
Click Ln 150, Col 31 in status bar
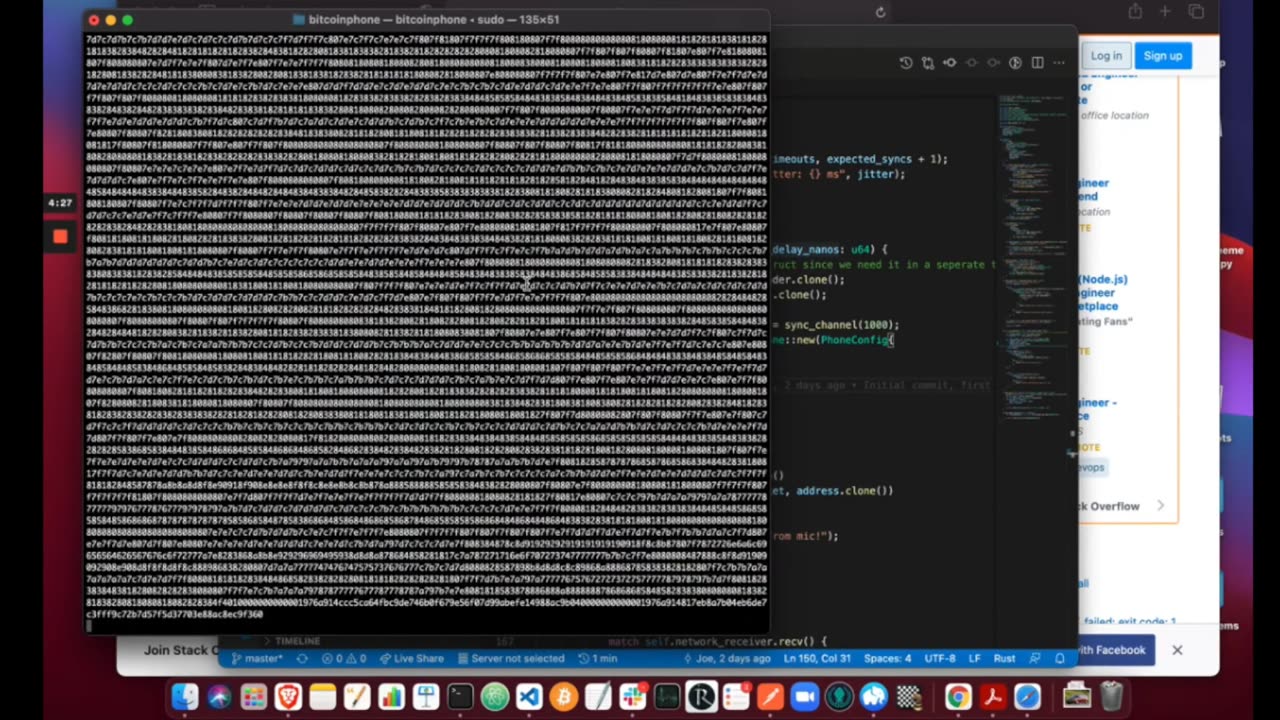[x=817, y=659]
